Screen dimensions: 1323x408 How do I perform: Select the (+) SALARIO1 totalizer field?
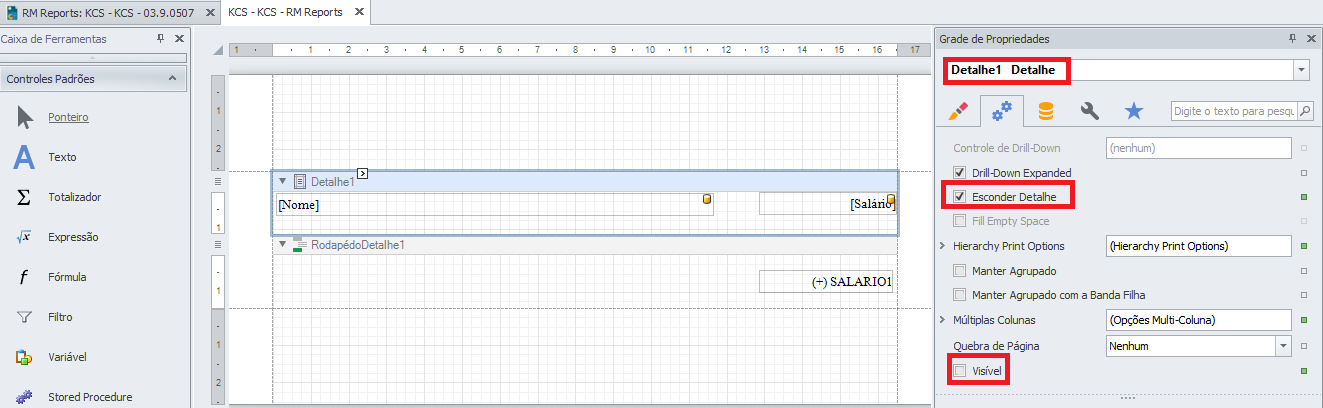tap(827, 282)
